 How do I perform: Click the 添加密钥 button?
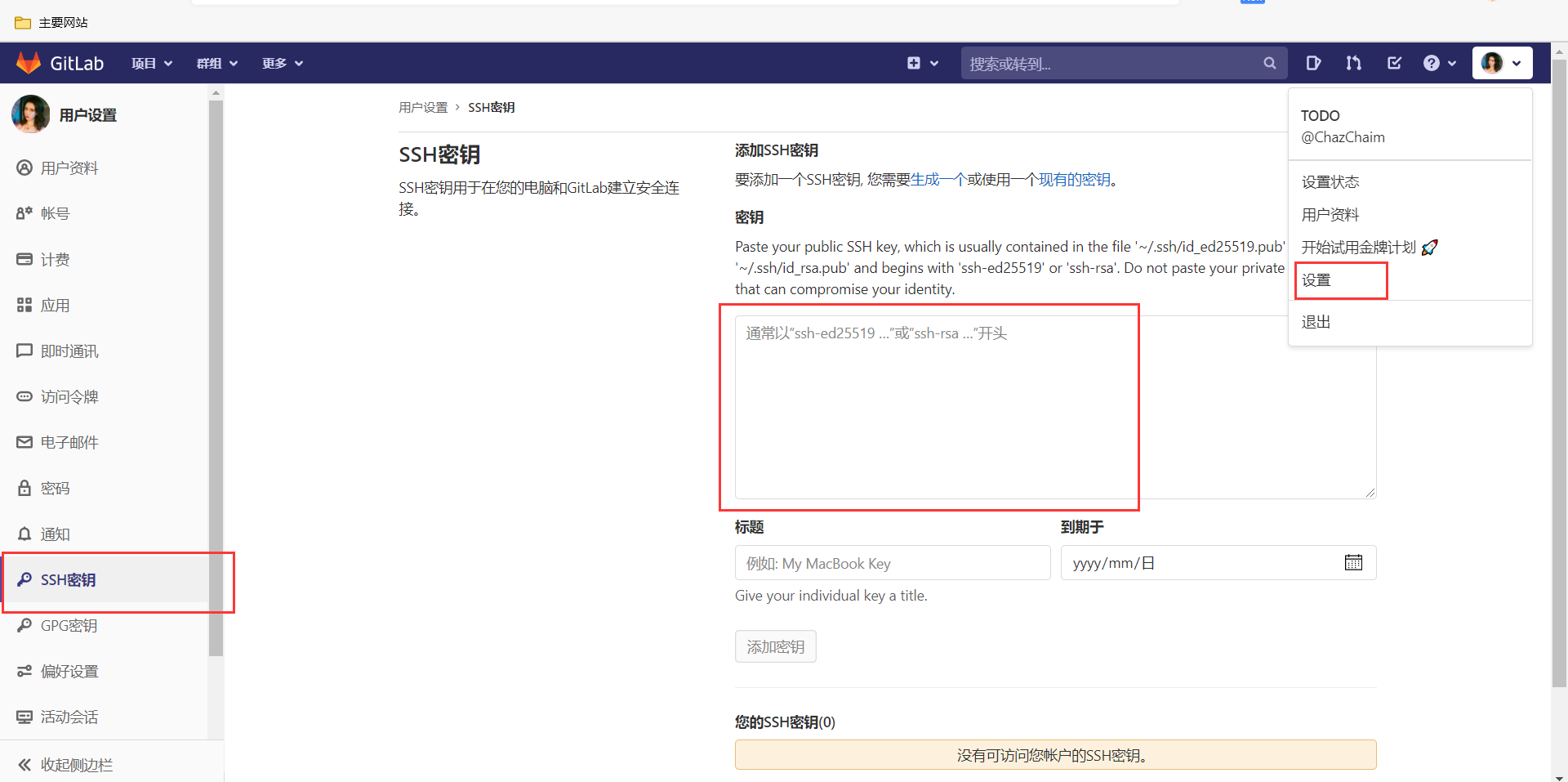point(774,646)
